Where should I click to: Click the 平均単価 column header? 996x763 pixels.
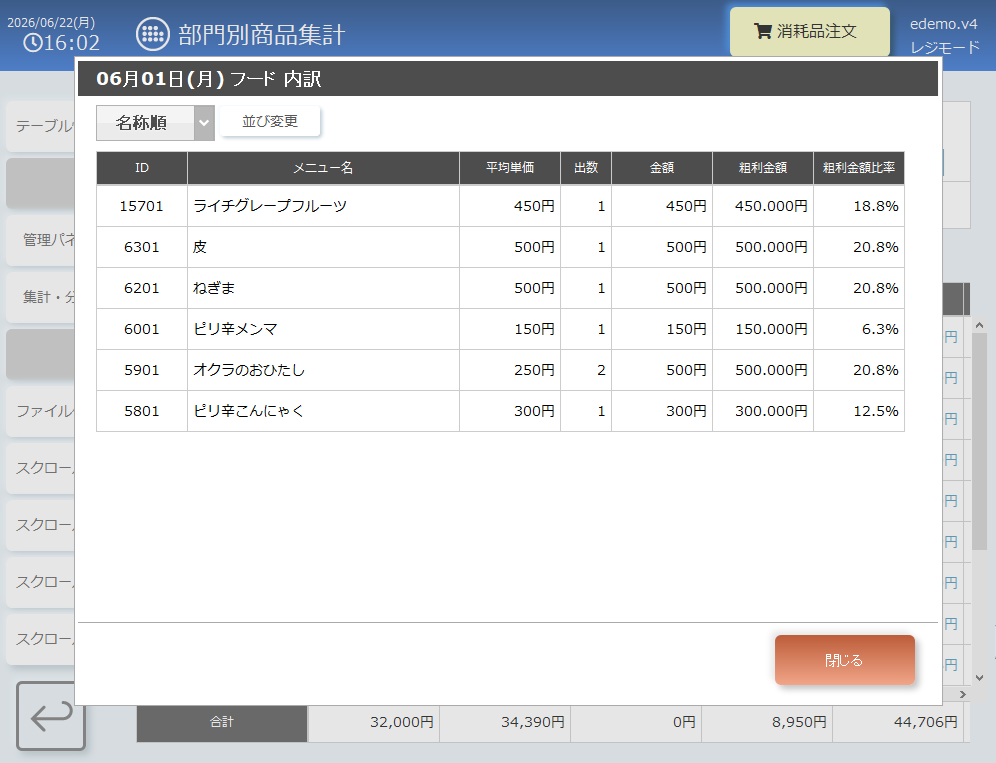click(510, 168)
